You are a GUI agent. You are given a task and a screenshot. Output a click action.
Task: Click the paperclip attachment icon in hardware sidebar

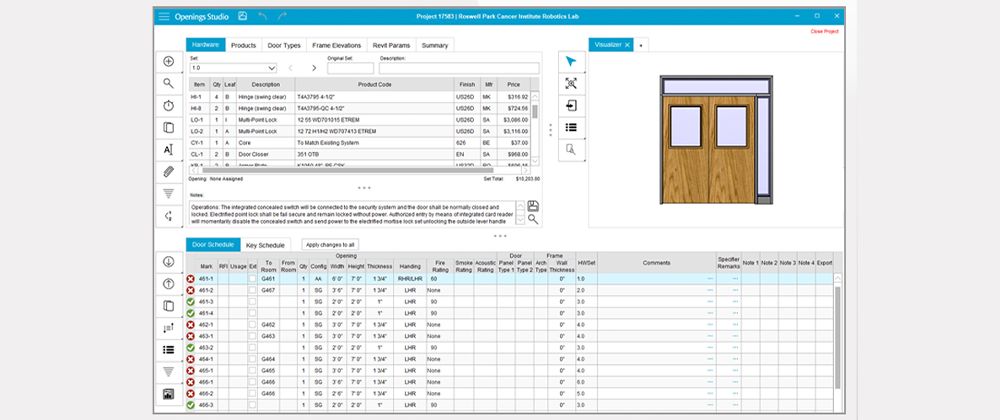click(x=168, y=172)
